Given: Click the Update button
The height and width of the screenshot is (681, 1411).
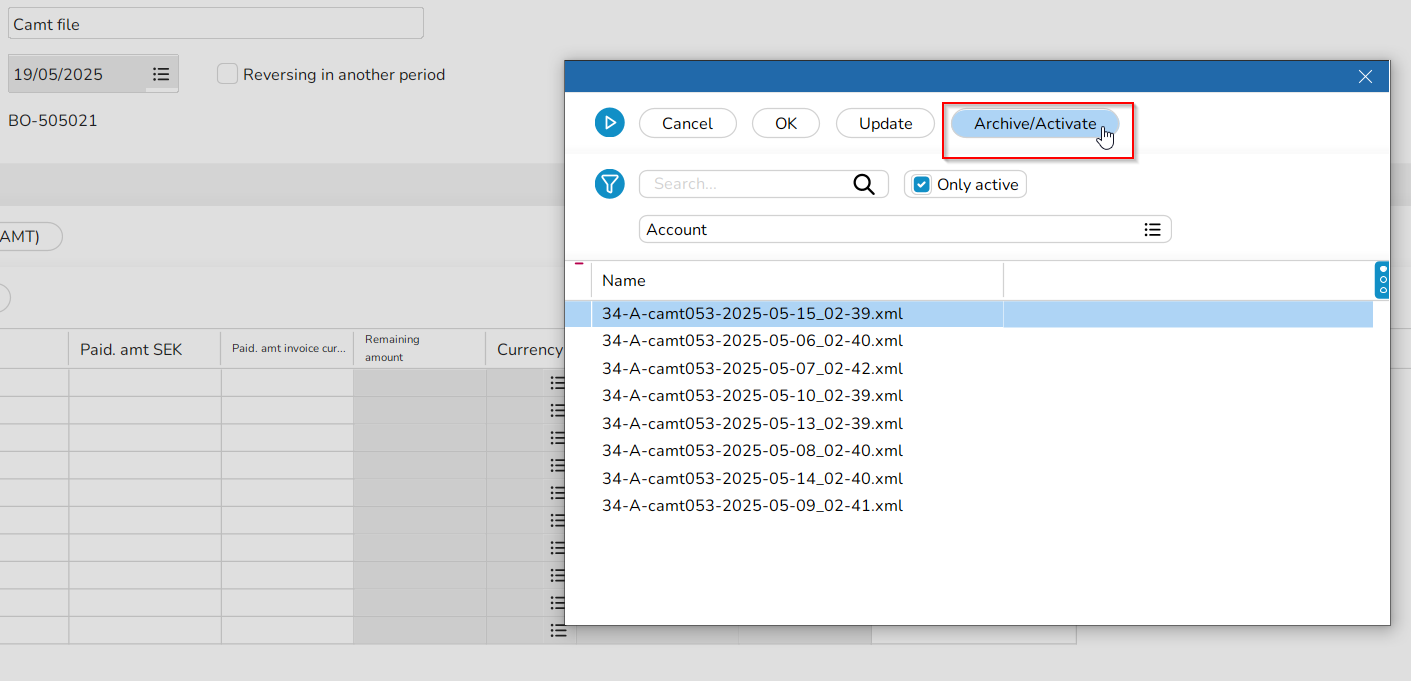Looking at the screenshot, I should click(885, 123).
